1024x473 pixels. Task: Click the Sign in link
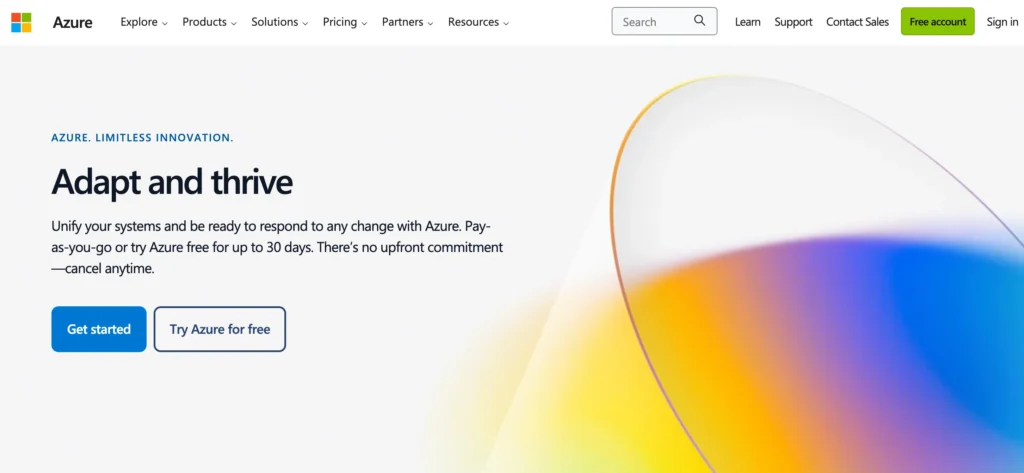tap(1002, 22)
